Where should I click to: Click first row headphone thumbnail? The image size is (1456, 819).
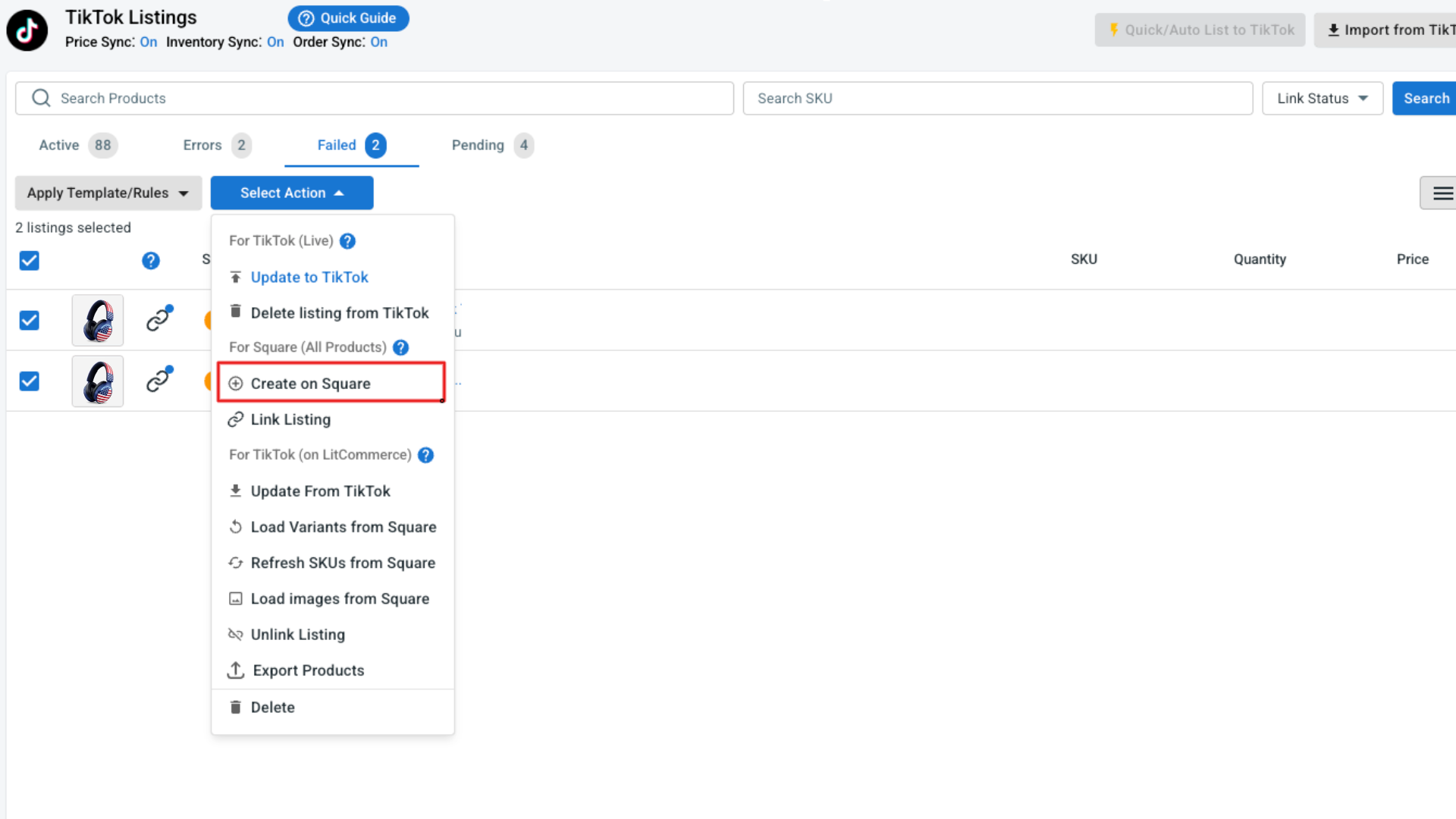pyautogui.click(x=98, y=320)
